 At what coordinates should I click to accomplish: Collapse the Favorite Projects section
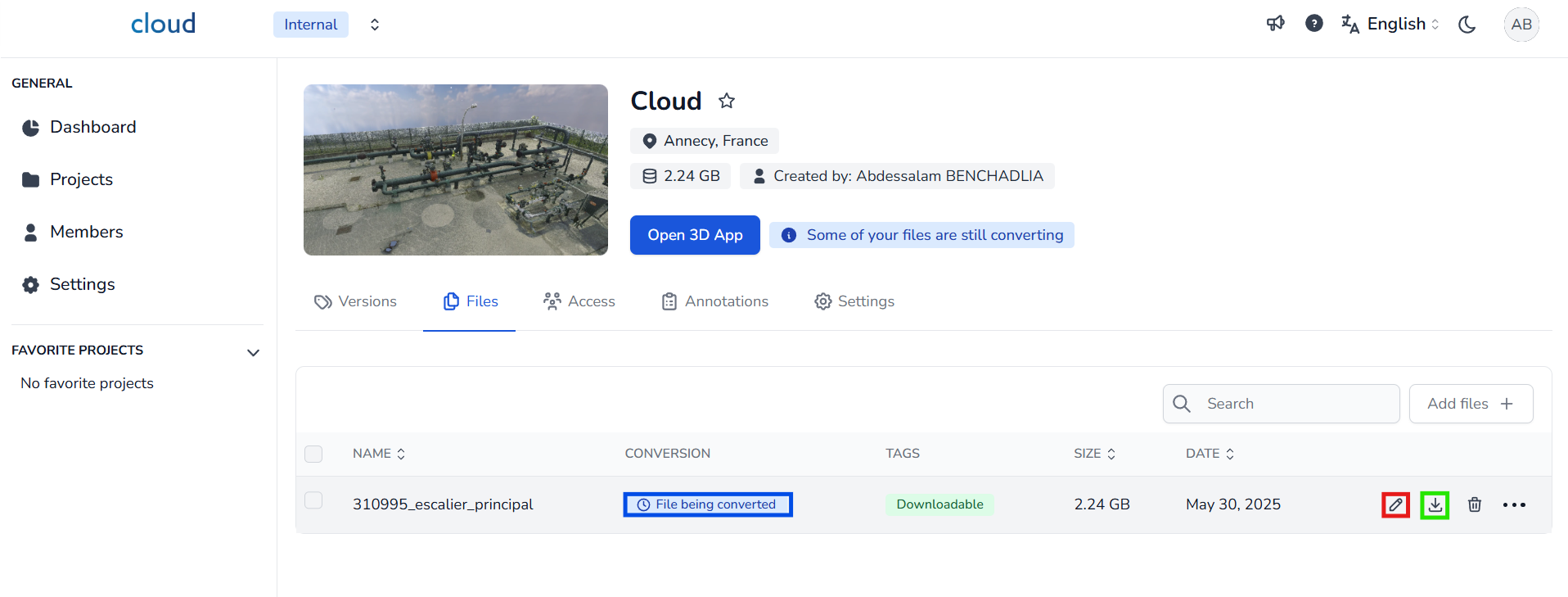tap(253, 352)
